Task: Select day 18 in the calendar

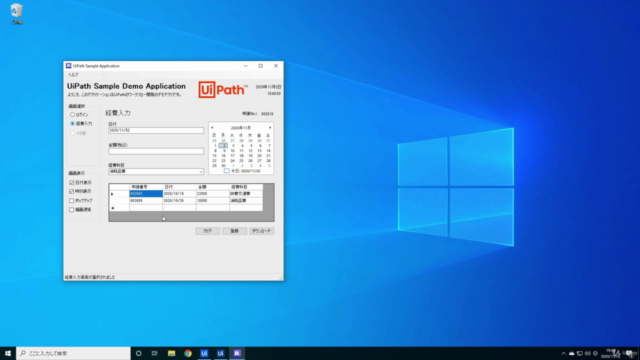Action: [241, 156]
